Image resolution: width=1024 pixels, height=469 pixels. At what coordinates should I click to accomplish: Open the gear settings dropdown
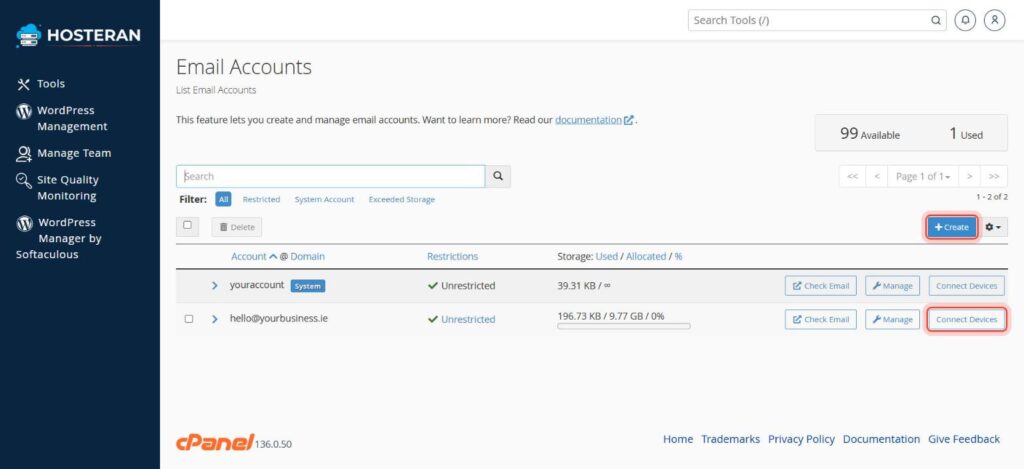click(993, 227)
